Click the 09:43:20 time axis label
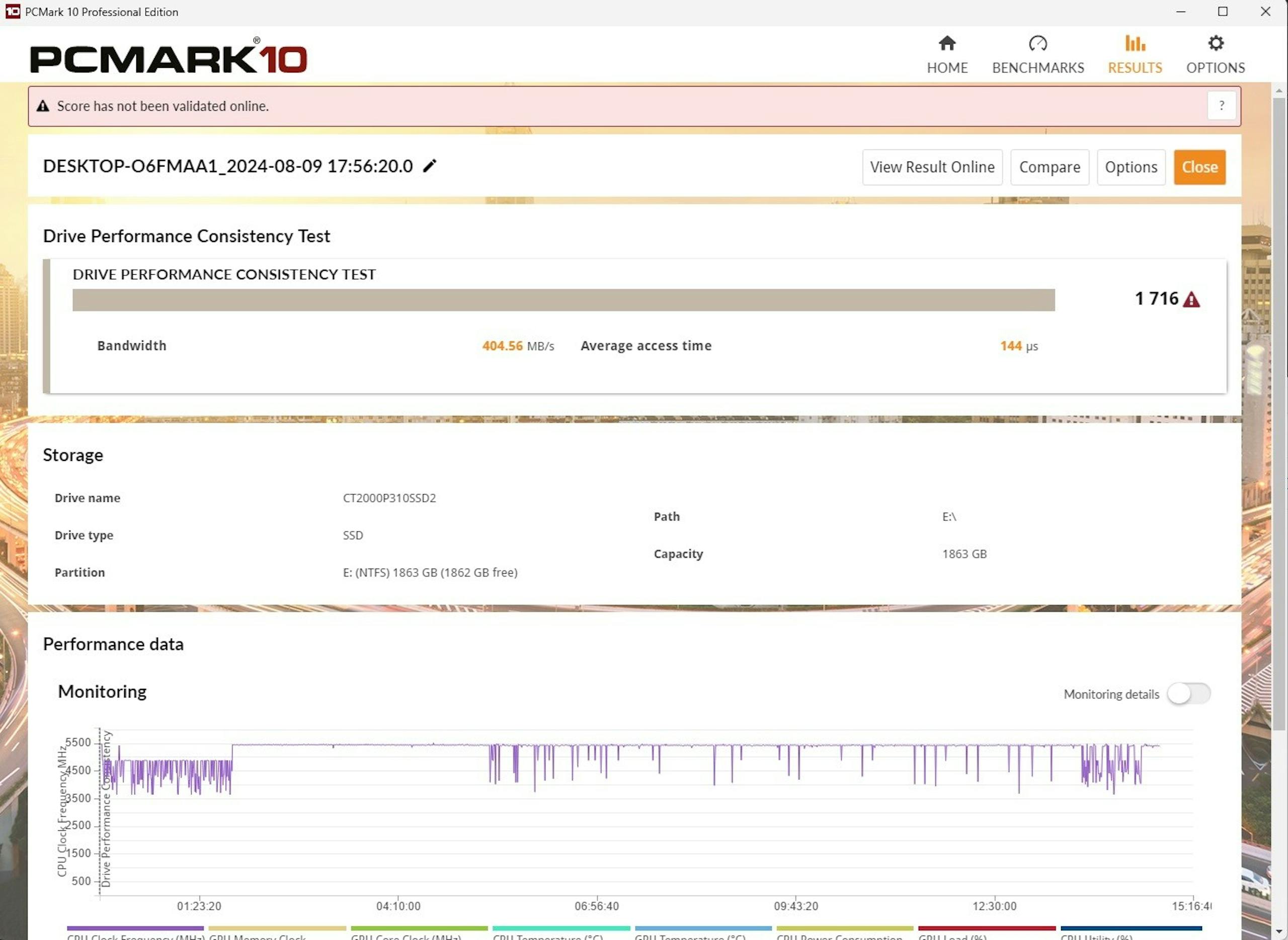 (795, 906)
